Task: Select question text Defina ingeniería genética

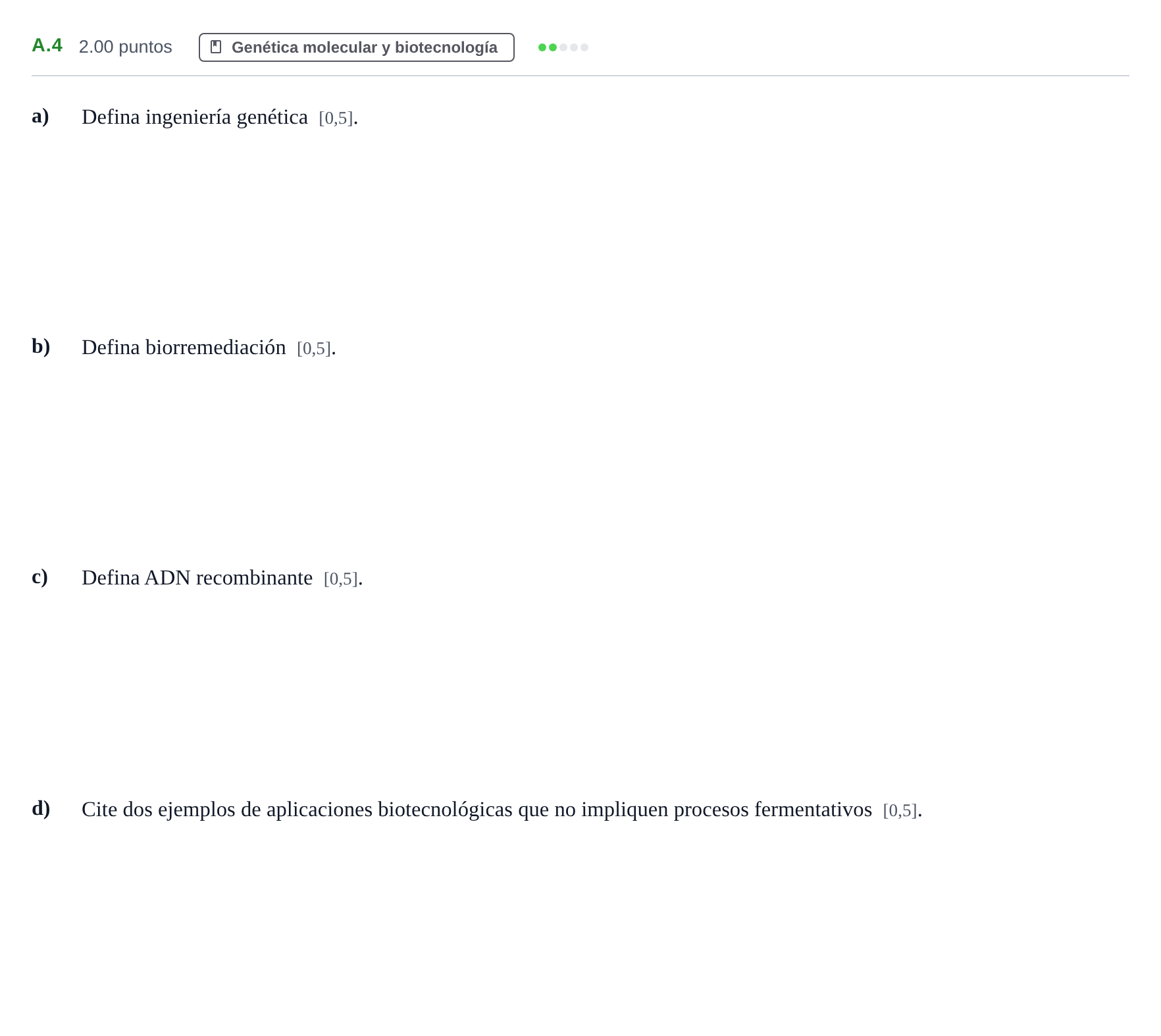Action: point(195,117)
